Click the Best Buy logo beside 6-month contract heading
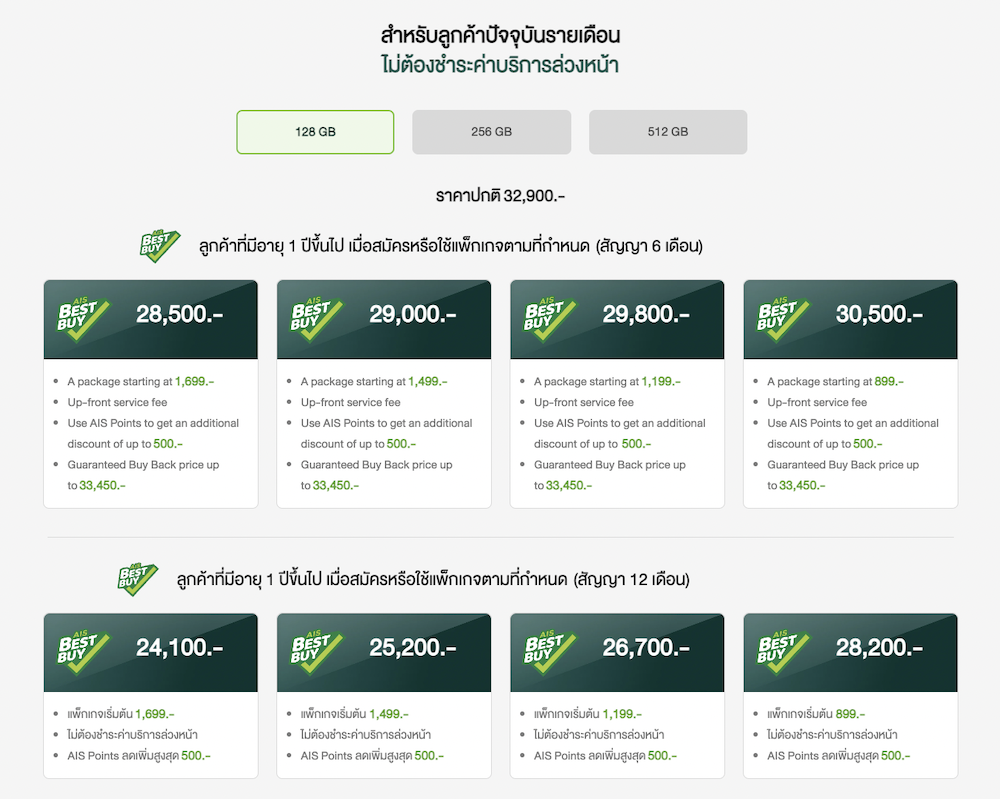1000x799 pixels. point(159,246)
